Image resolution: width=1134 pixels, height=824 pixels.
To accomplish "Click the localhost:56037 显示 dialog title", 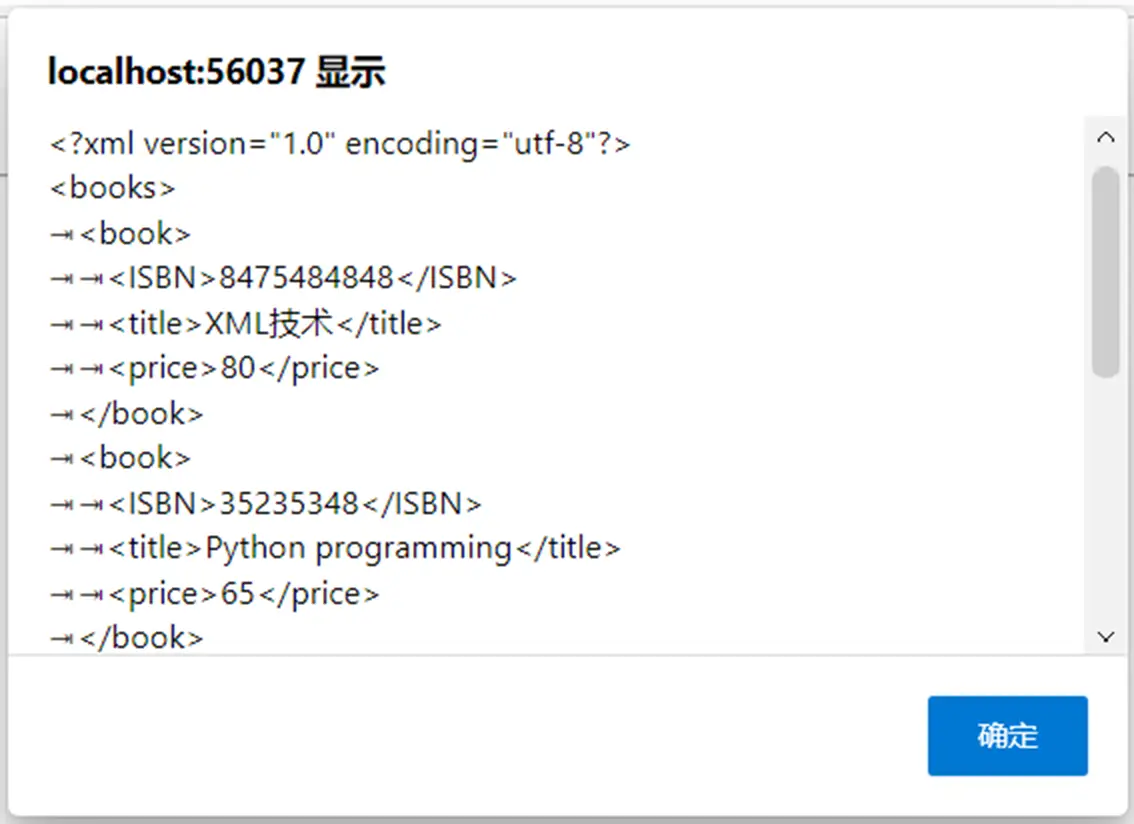I will 217,72.
